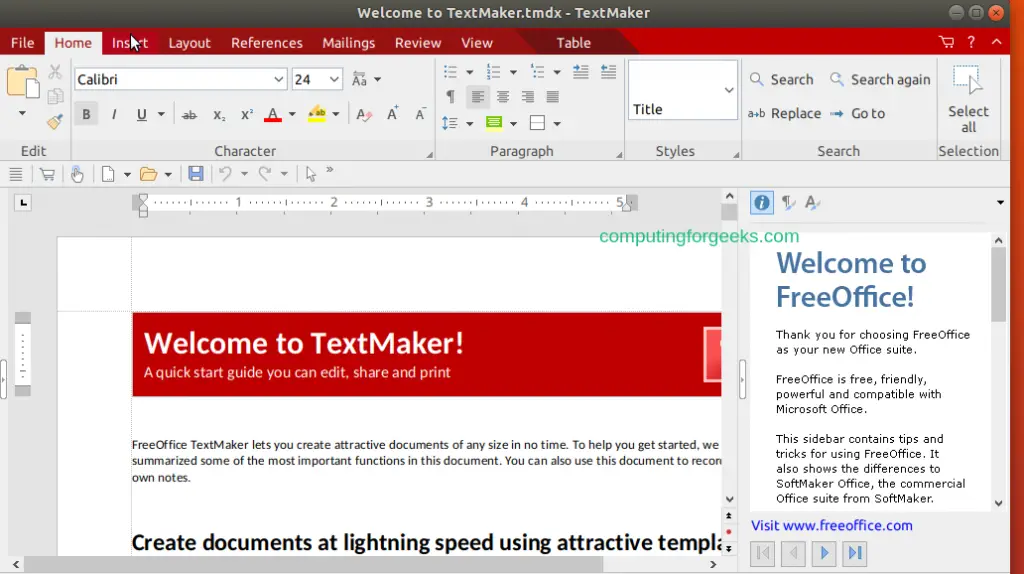1024x574 pixels.
Task: Open the File menu
Action: pyautogui.click(x=22, y=43)
